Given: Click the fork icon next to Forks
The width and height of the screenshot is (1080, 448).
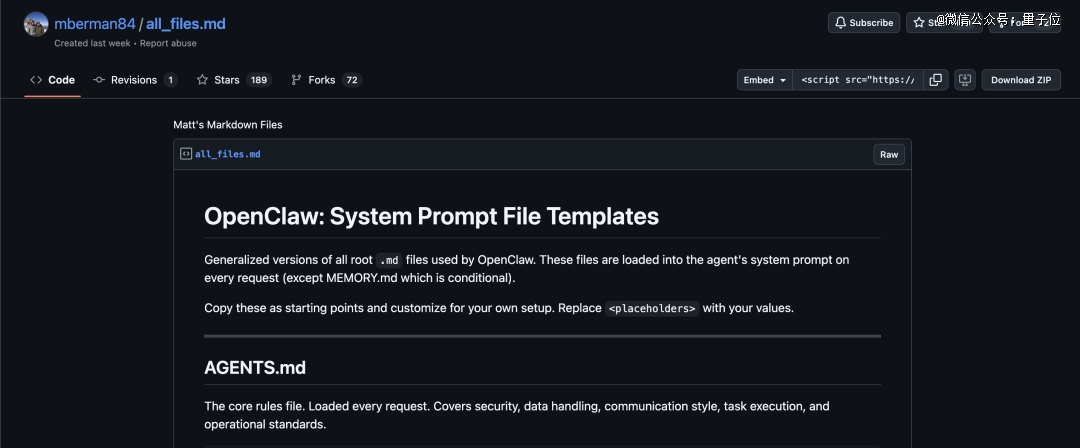Looking at the screenshot, I should (x=296, y=80).
